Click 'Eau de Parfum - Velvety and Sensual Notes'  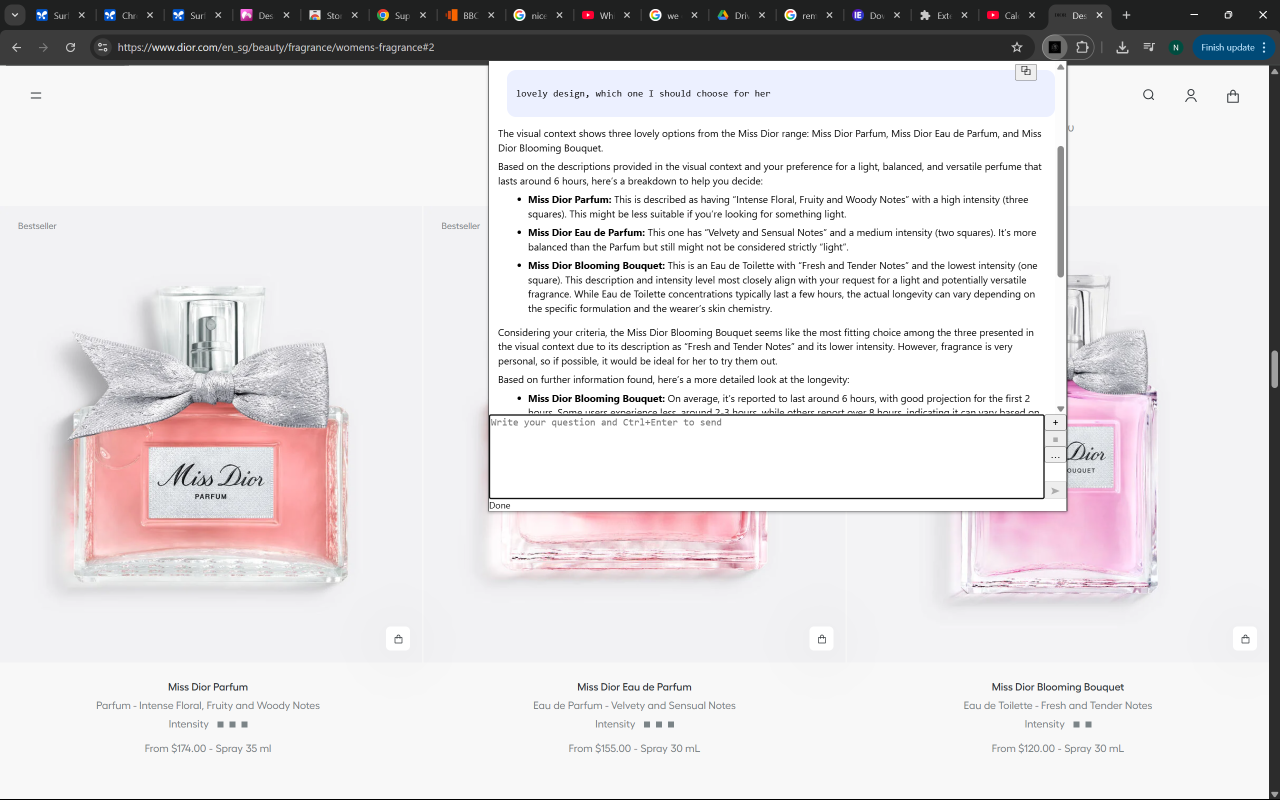coord(634,705)
